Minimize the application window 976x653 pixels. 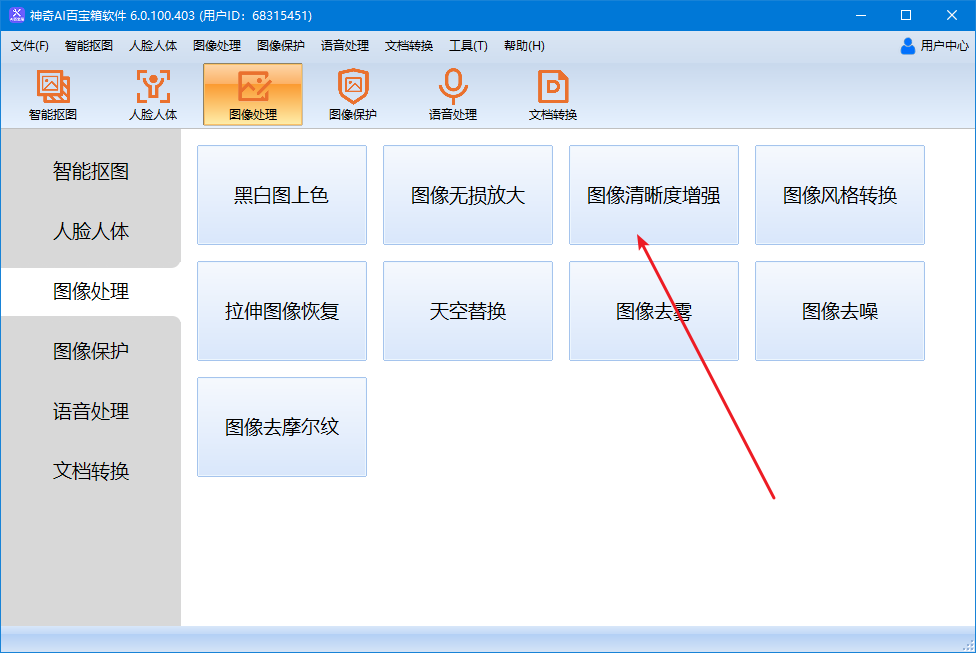(861, 15)
